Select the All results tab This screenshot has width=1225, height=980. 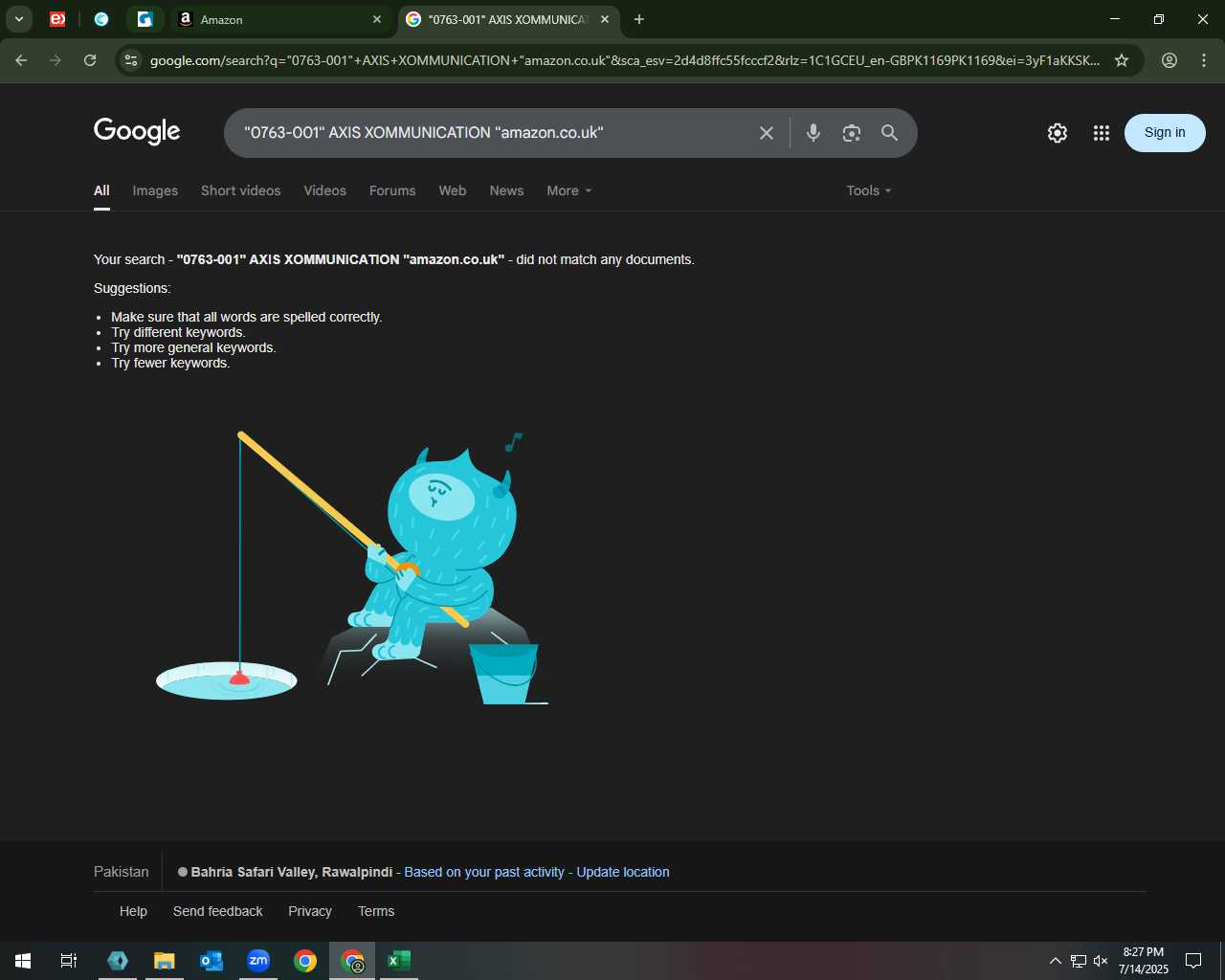(101, 190)
